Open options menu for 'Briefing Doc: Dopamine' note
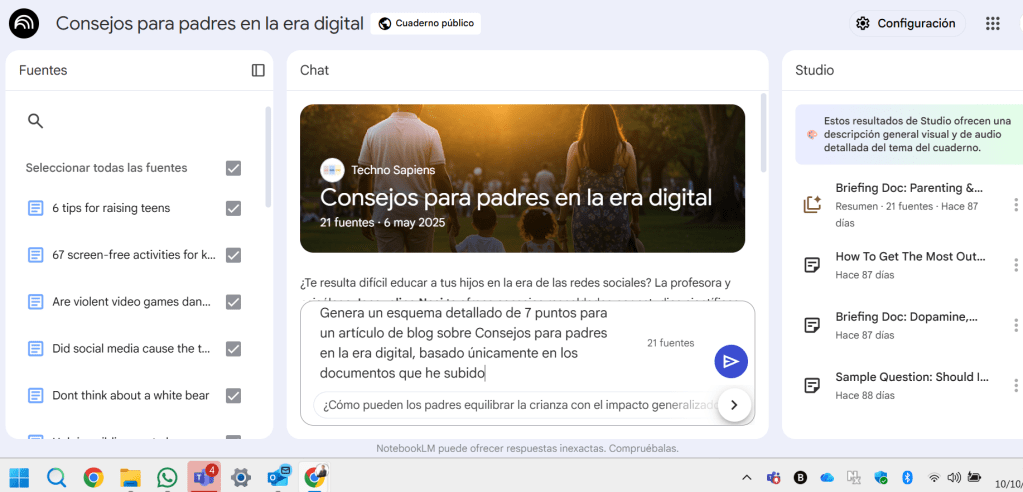Image resolution: width=1023 pixels, height=492 pixels. coord(1016,325)
